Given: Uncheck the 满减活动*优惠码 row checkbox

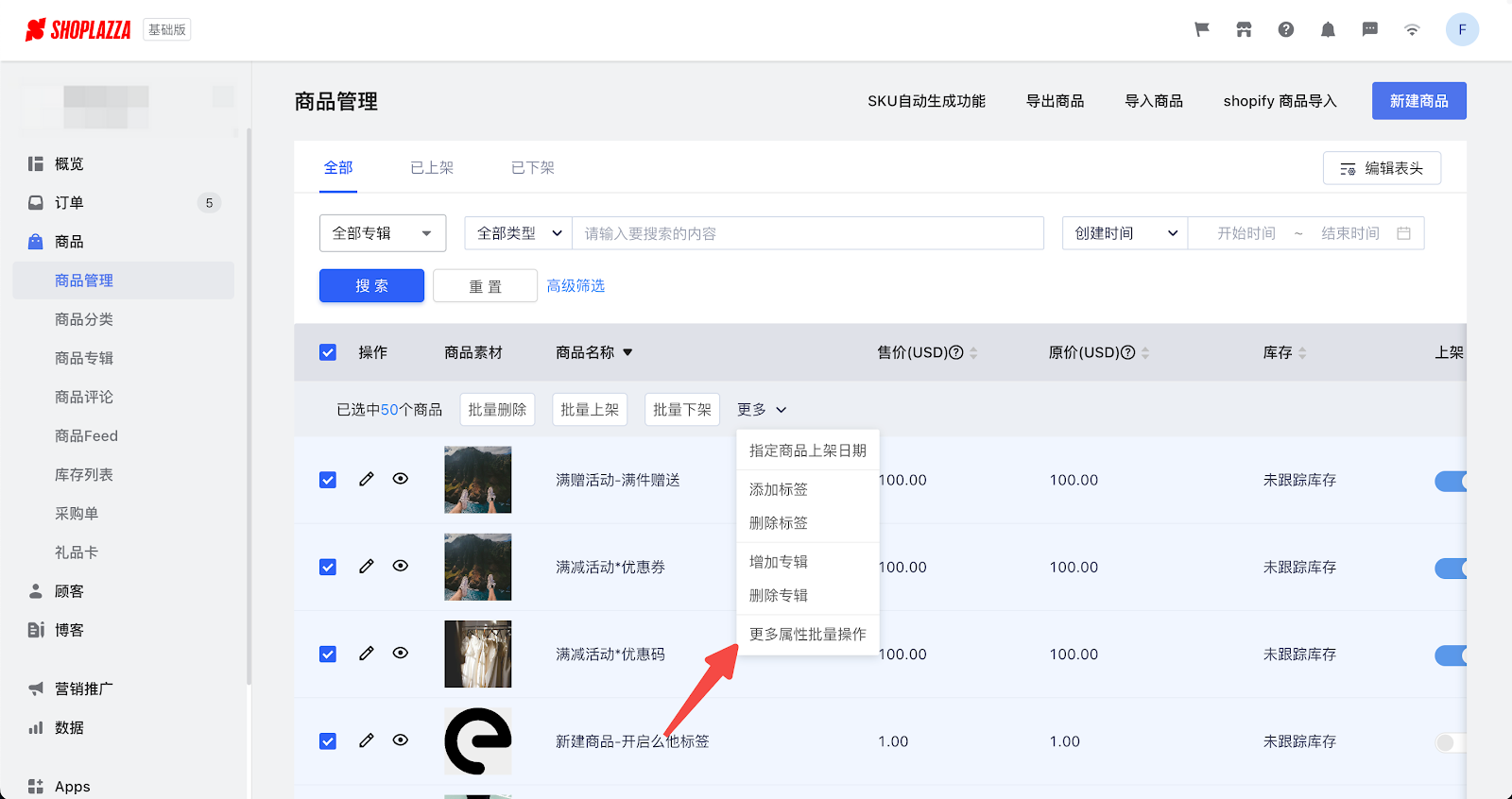Looking at the screenshot, I should point(328,654).
